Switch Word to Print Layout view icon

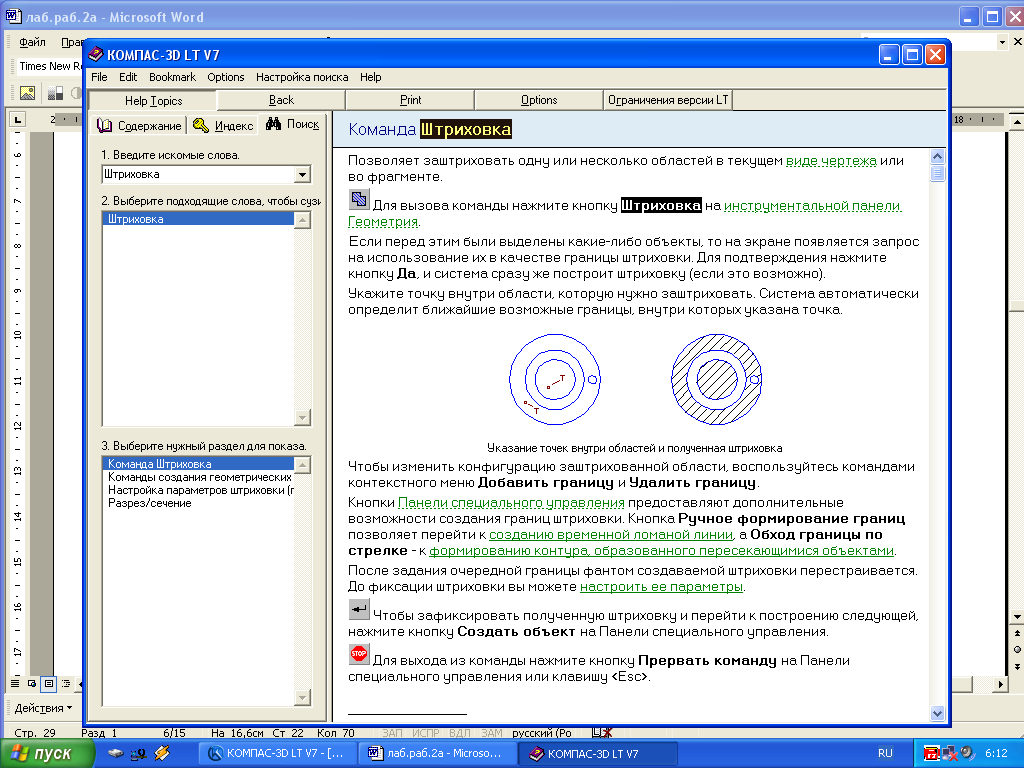click(48, 684)
